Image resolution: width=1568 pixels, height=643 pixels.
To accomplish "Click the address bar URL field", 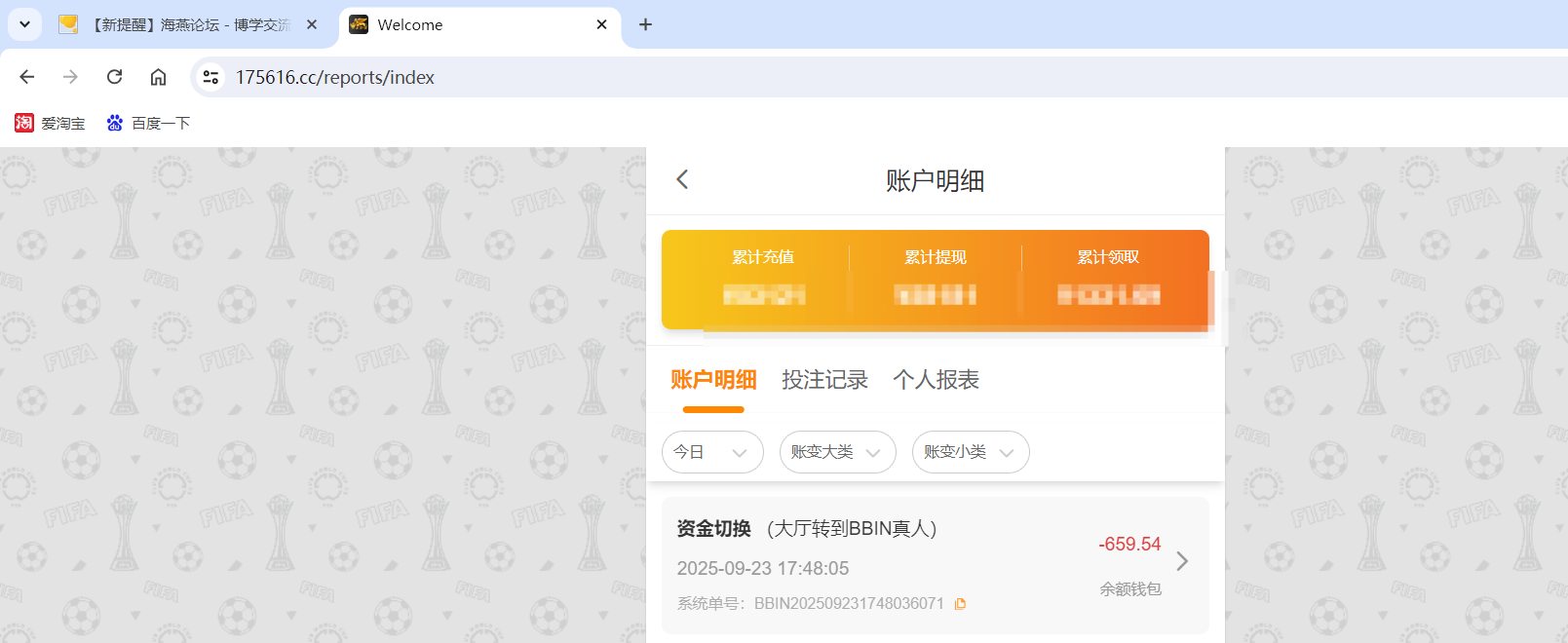I will [x=877, y=77].
